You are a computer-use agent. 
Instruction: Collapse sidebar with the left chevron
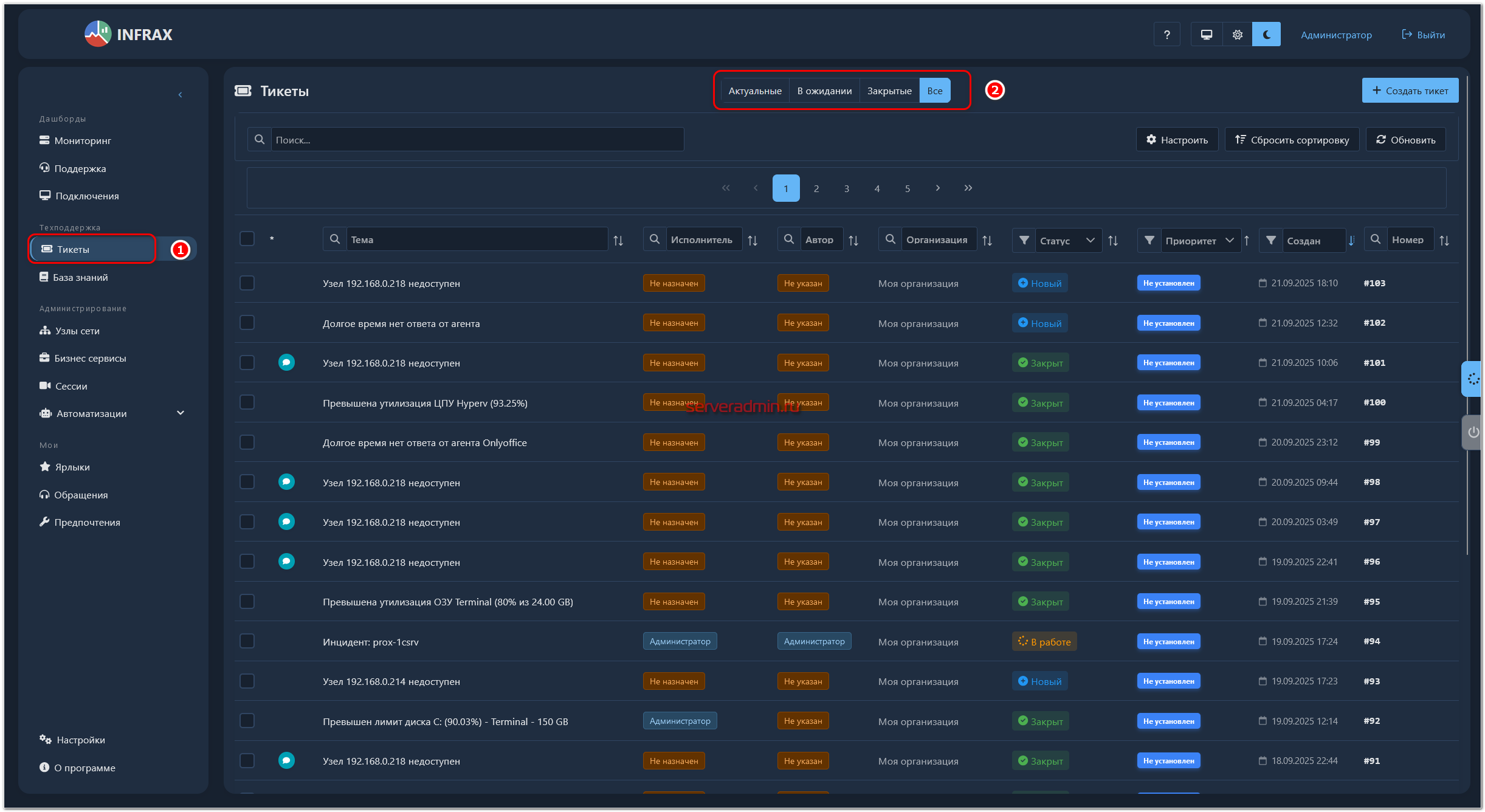180,94
